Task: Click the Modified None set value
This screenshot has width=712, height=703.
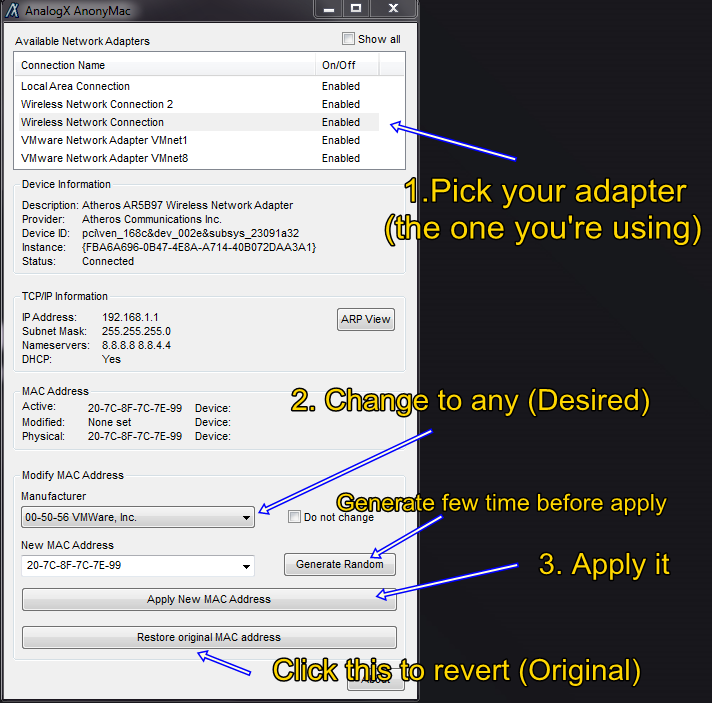Action: coord(109,422)
